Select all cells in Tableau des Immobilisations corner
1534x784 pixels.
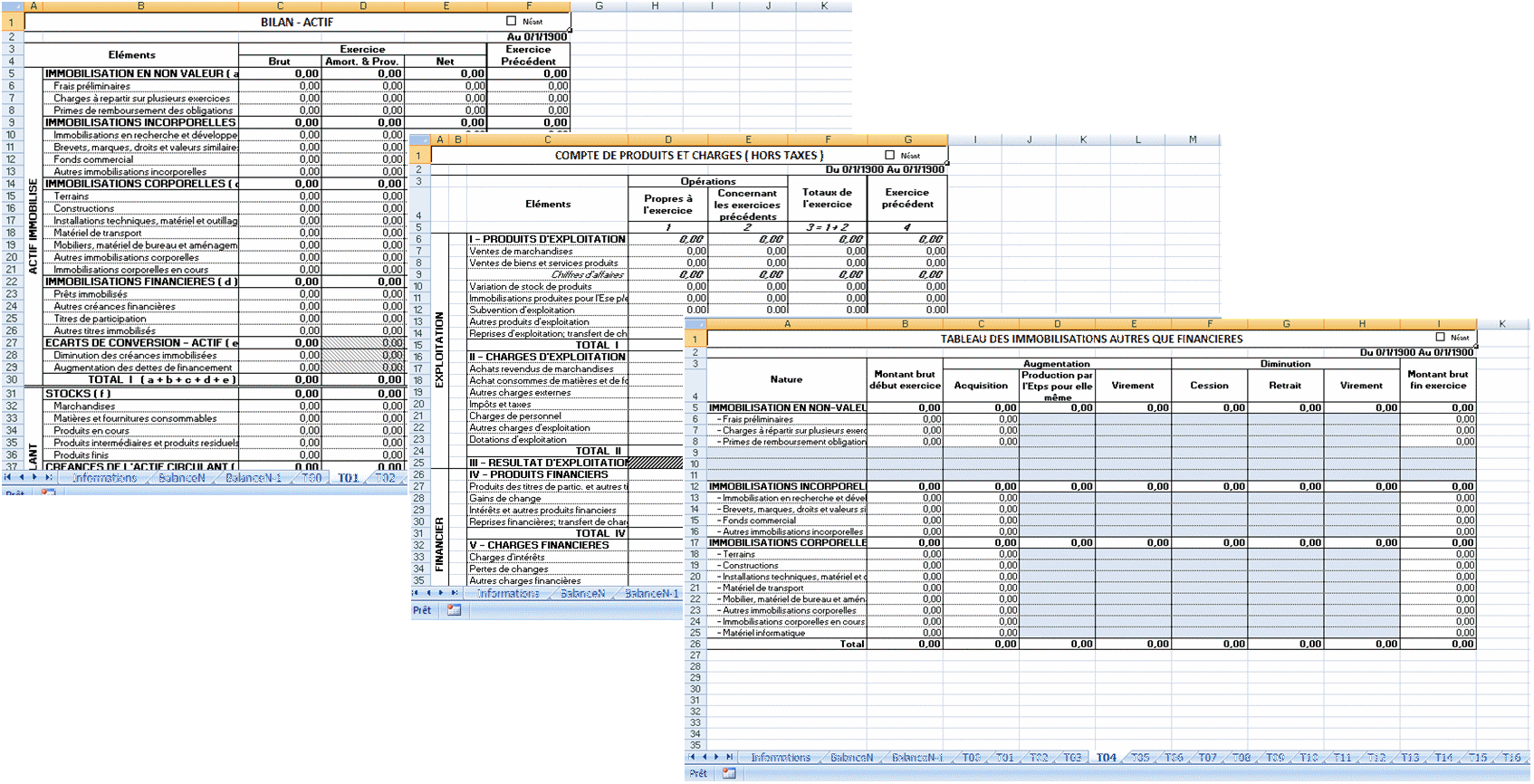click(x=695, y=323)
